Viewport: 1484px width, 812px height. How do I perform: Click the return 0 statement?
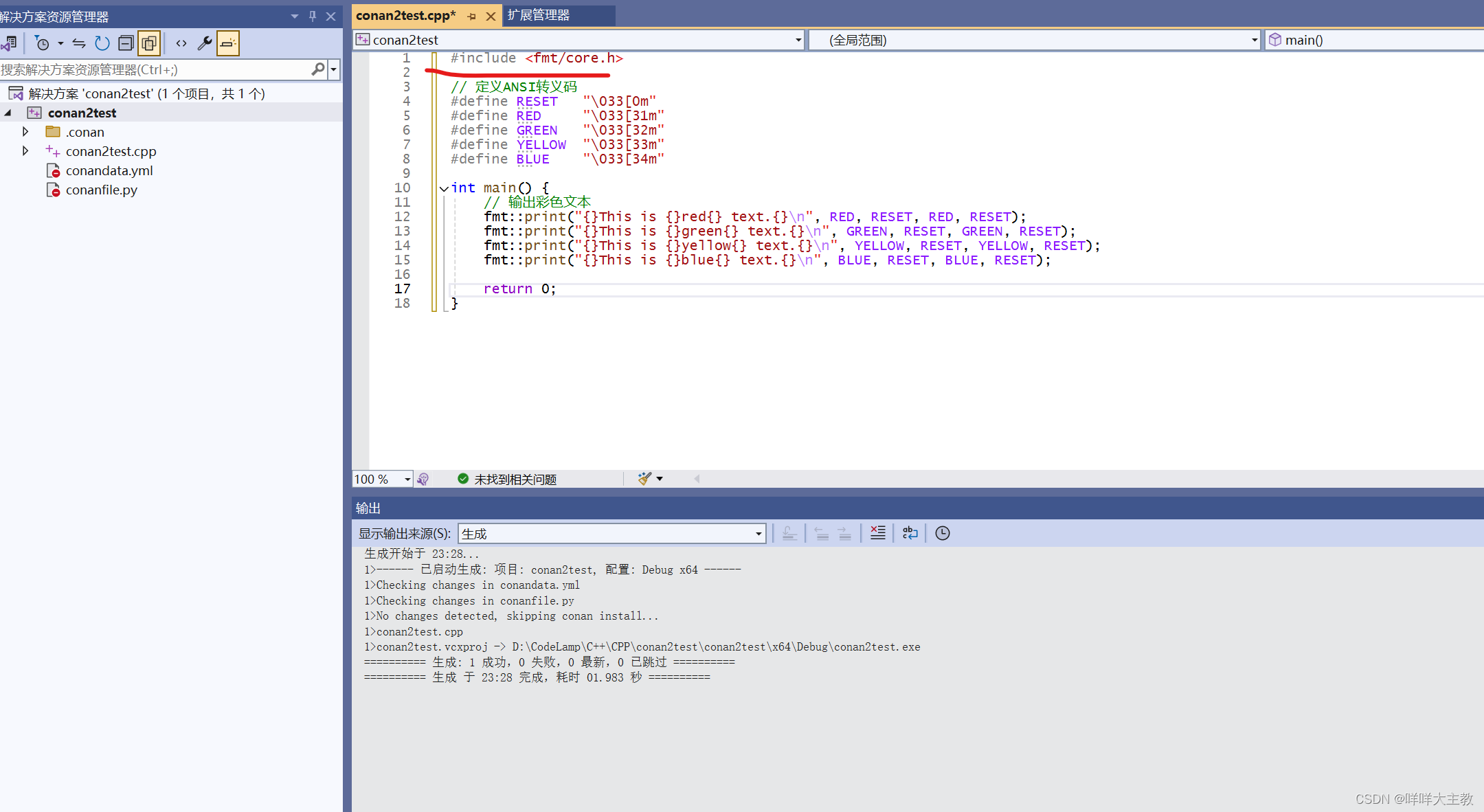tap(519, 289)
